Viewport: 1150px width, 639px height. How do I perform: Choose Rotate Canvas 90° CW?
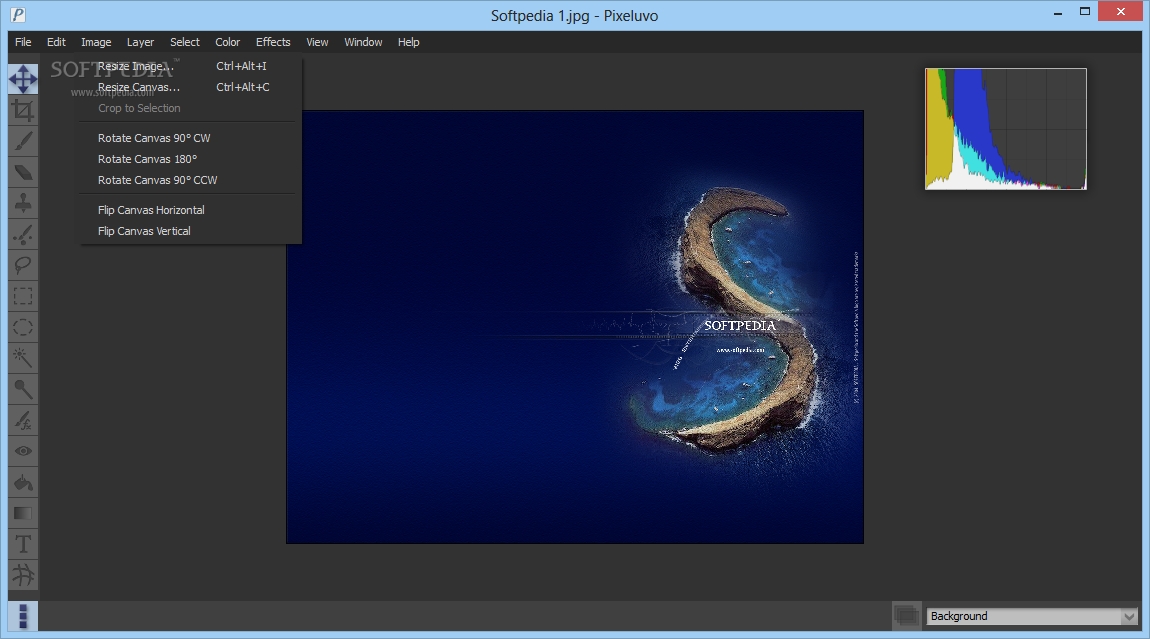[191, 138]
